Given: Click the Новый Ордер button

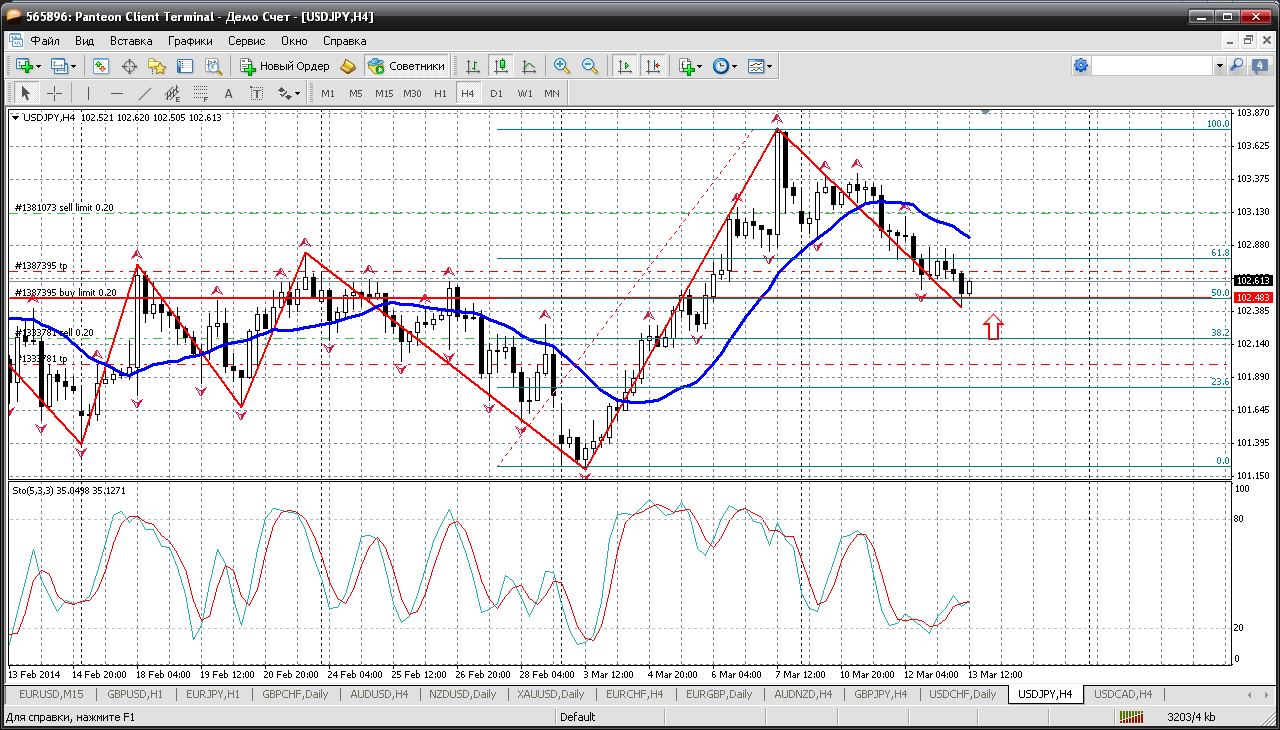Looking at the screenshot, I should coord(285,66).
